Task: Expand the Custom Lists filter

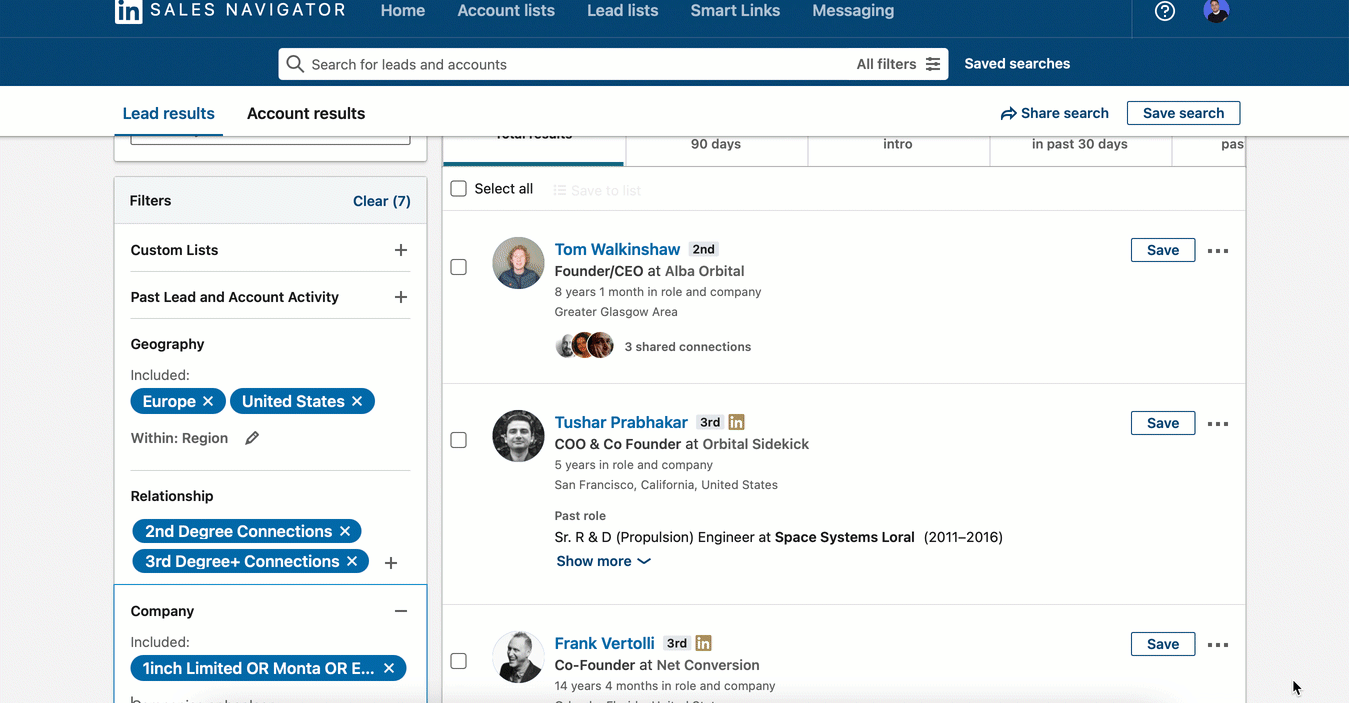Action: [x=401, y=250]
